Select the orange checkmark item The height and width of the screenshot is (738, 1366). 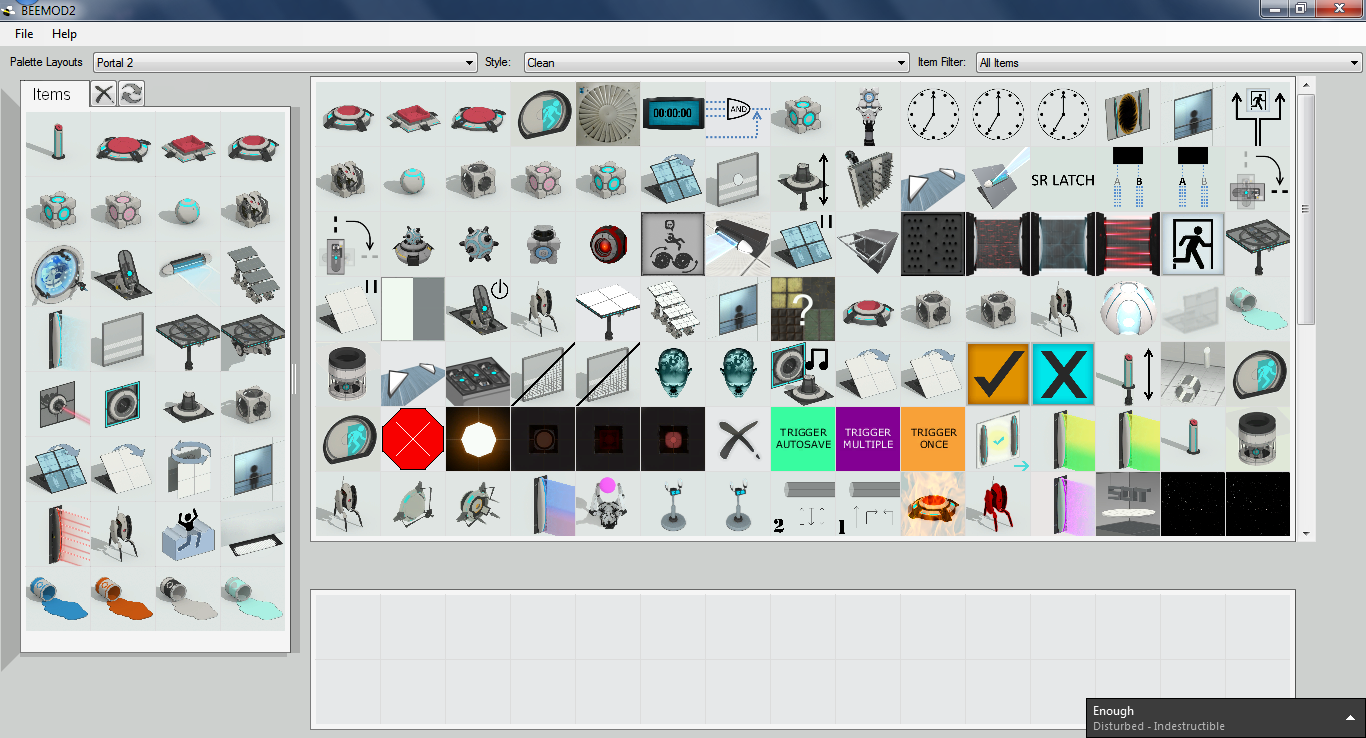coord(998,374)
